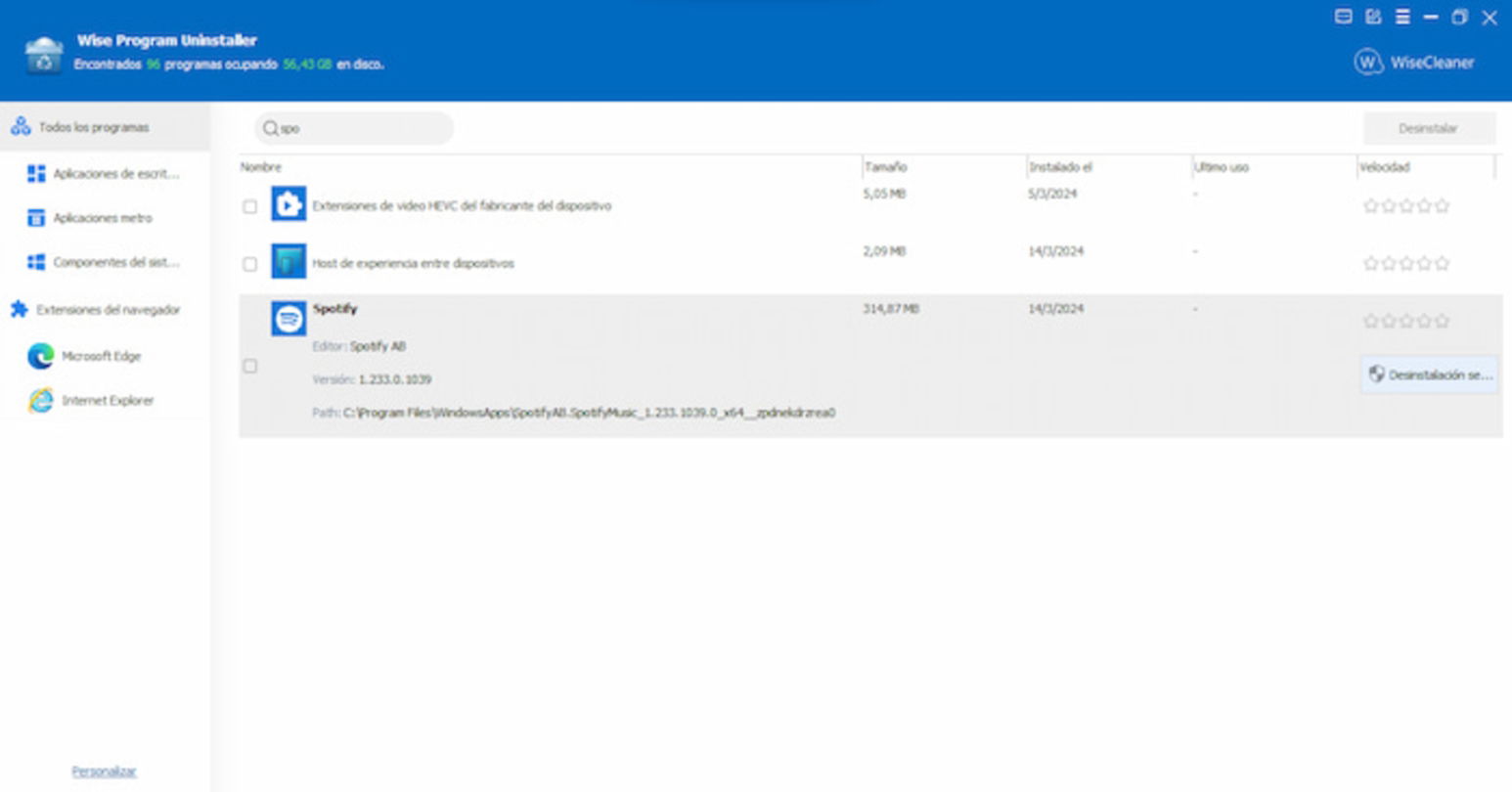Tick the checkbox for Spotify
Viewport: 1512px width, 792px height.
pos(249,366)
